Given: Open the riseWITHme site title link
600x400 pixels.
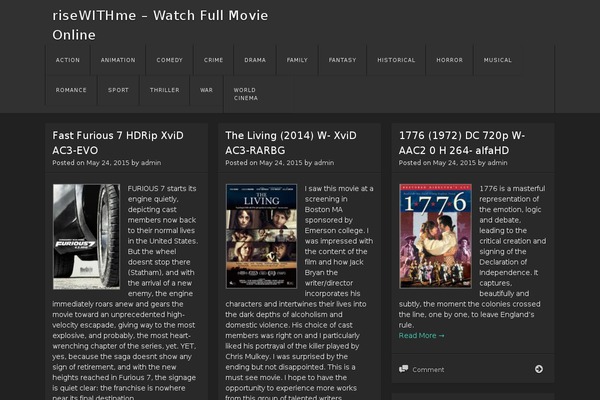Looking at the screenshot, I should pyautogui.click(x=160, y=25).
